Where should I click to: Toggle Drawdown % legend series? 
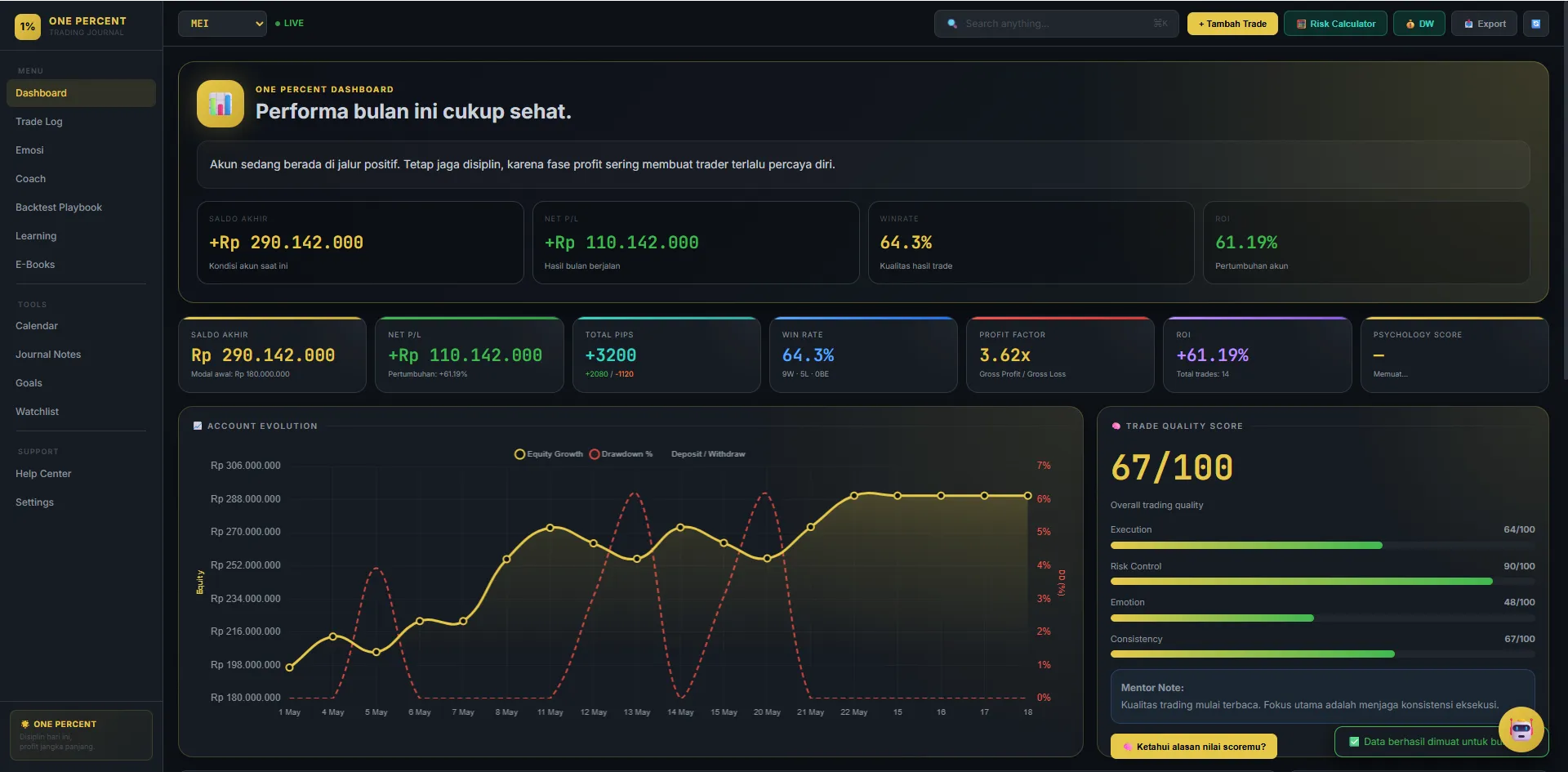pyautogui.click(x=621, y=454)
